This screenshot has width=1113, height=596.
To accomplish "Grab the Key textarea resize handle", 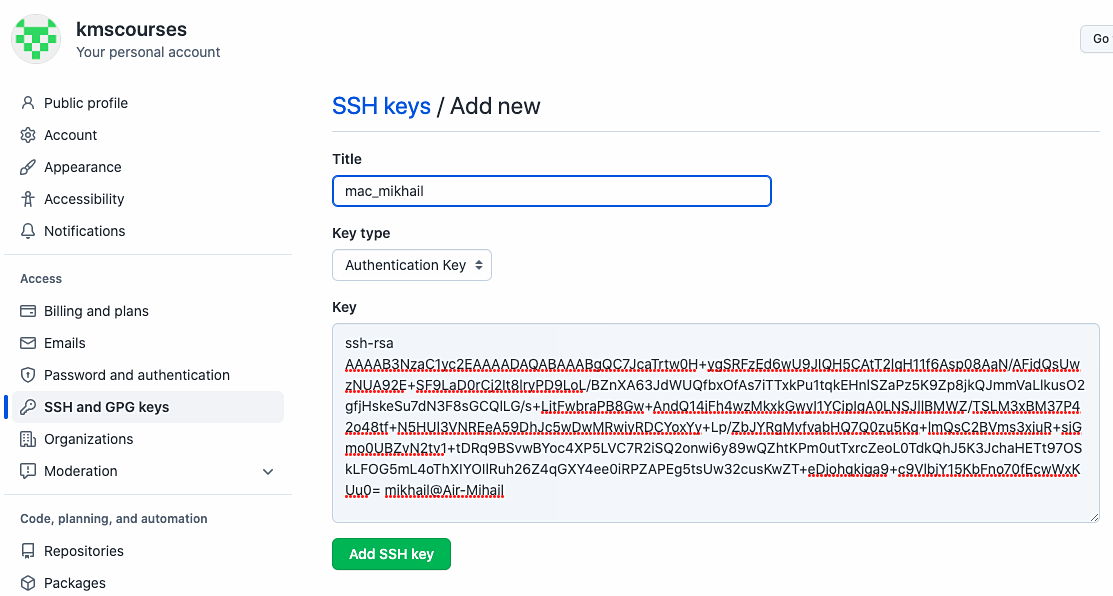I will [x=1094, y=517].
